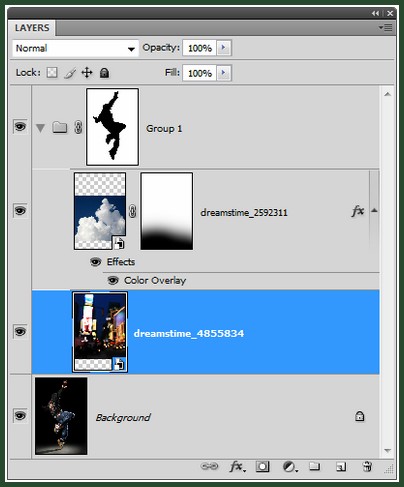Select dreamstime_2592311 layer name

[x=244, y=213]
